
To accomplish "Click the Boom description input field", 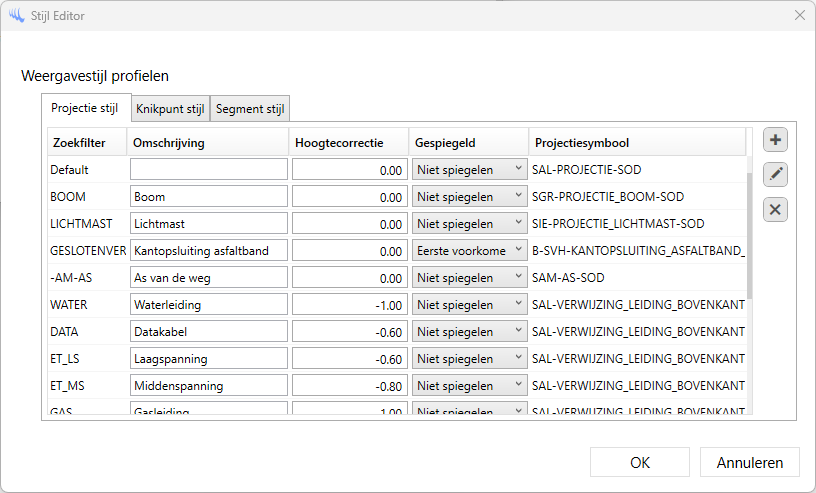I will point(208,197).
